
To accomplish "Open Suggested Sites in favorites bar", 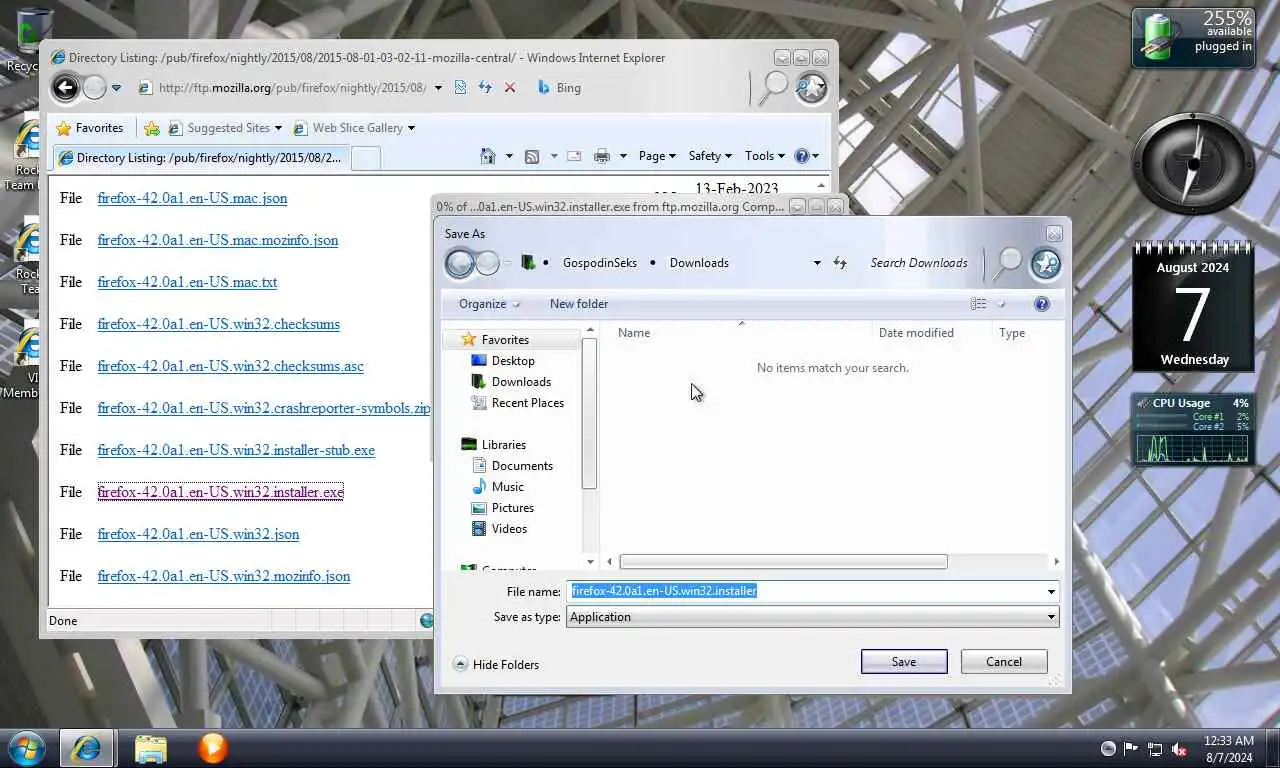I will pos(225,128).
